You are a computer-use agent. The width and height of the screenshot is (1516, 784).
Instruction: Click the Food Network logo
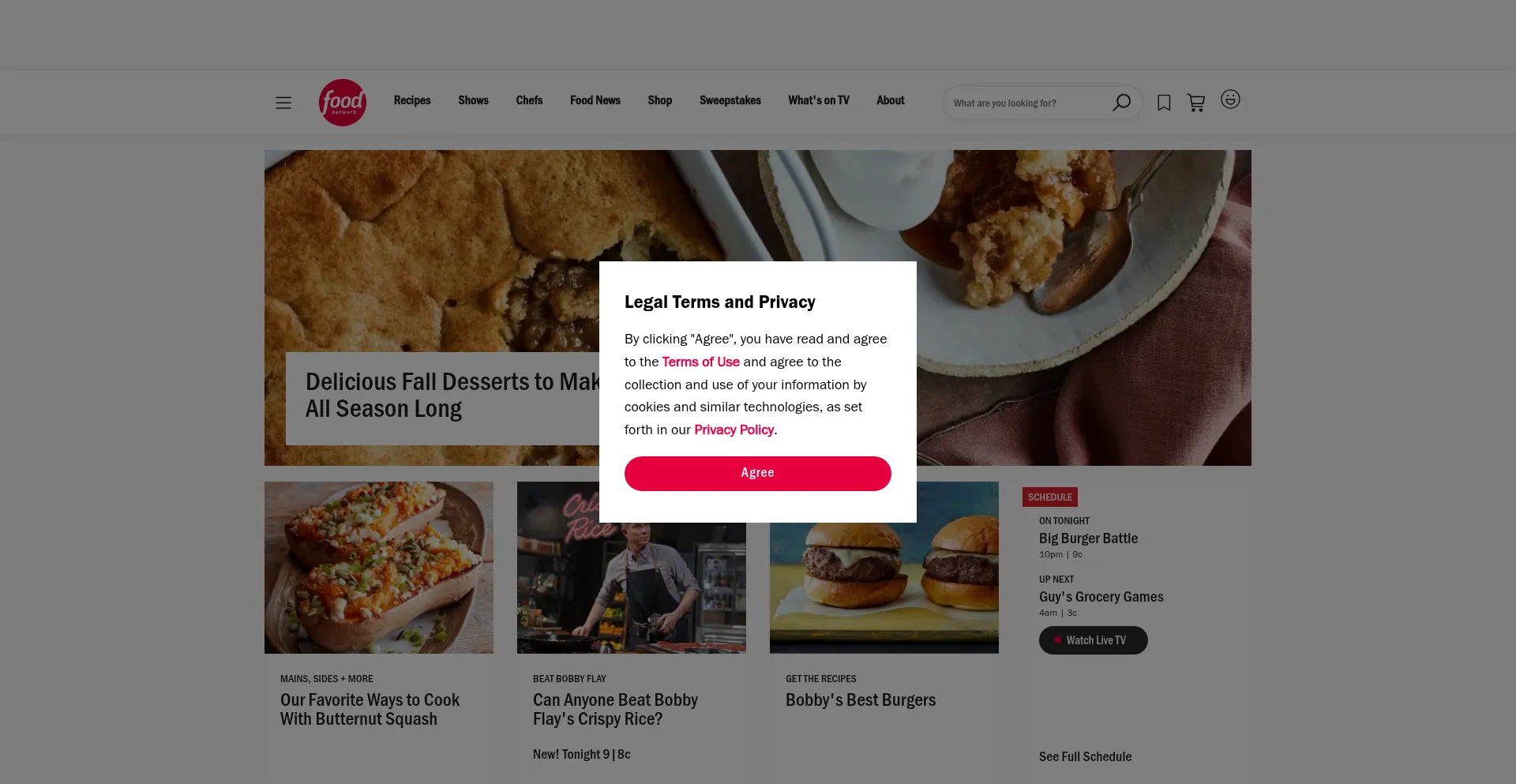pos(343,103)
